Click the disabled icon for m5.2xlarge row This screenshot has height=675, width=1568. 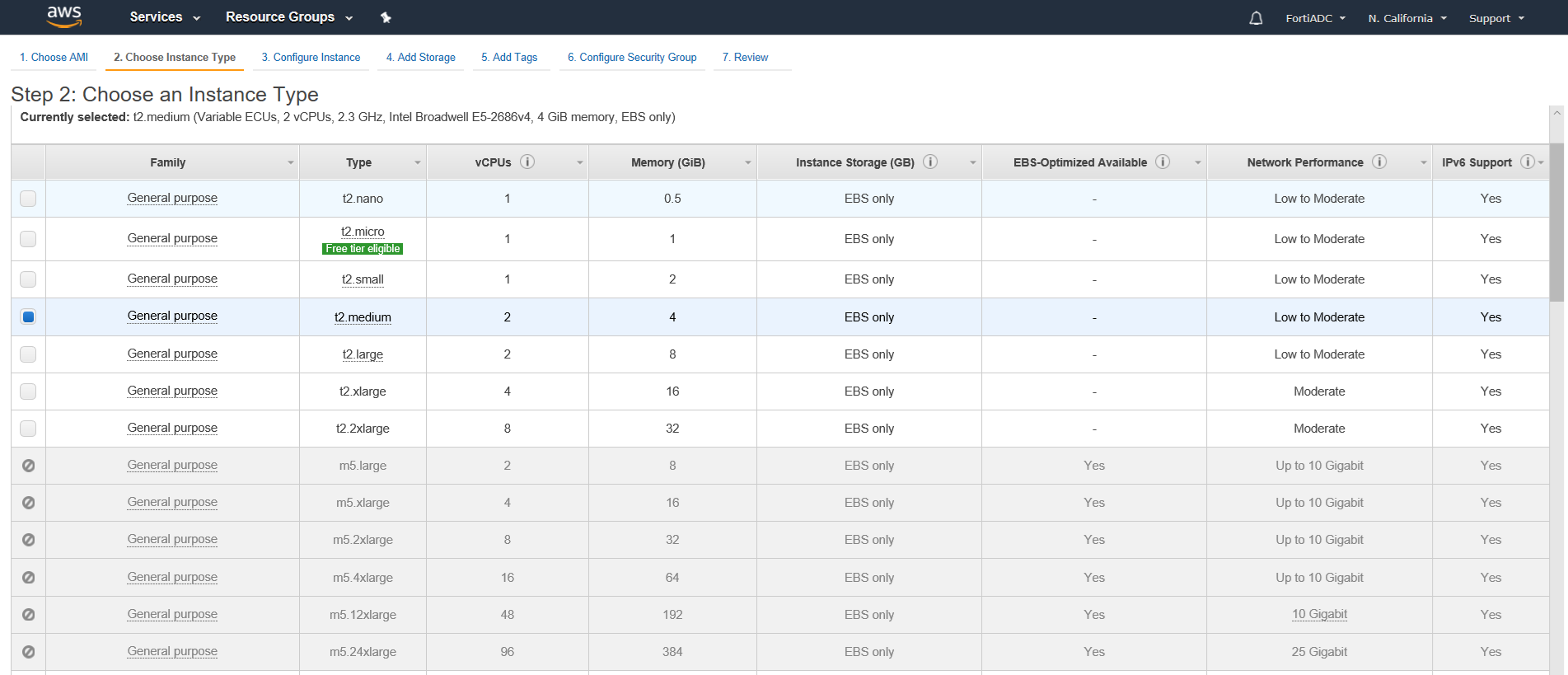click(28, 540)
